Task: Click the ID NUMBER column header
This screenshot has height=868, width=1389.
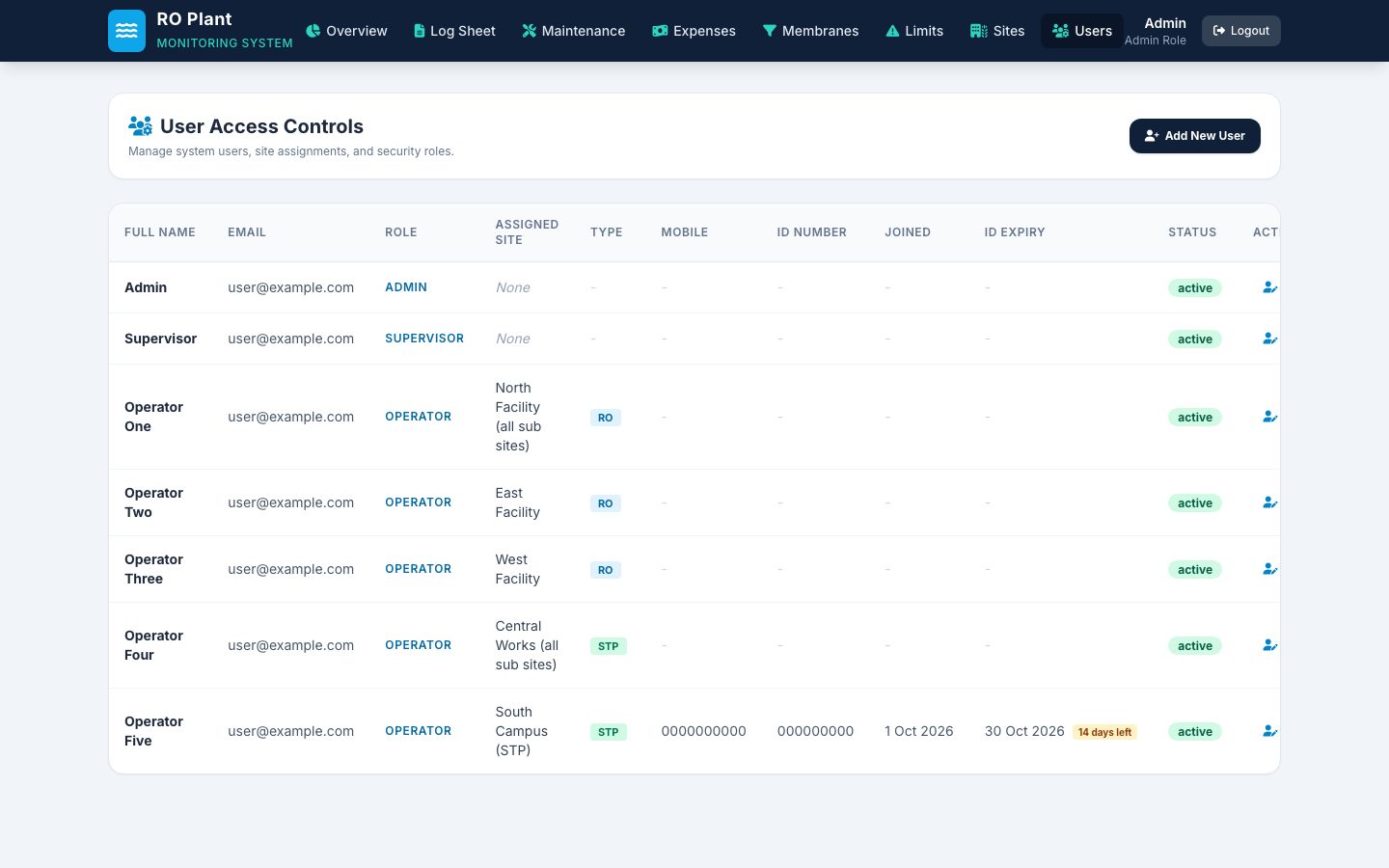Action: tap(812, 232)
